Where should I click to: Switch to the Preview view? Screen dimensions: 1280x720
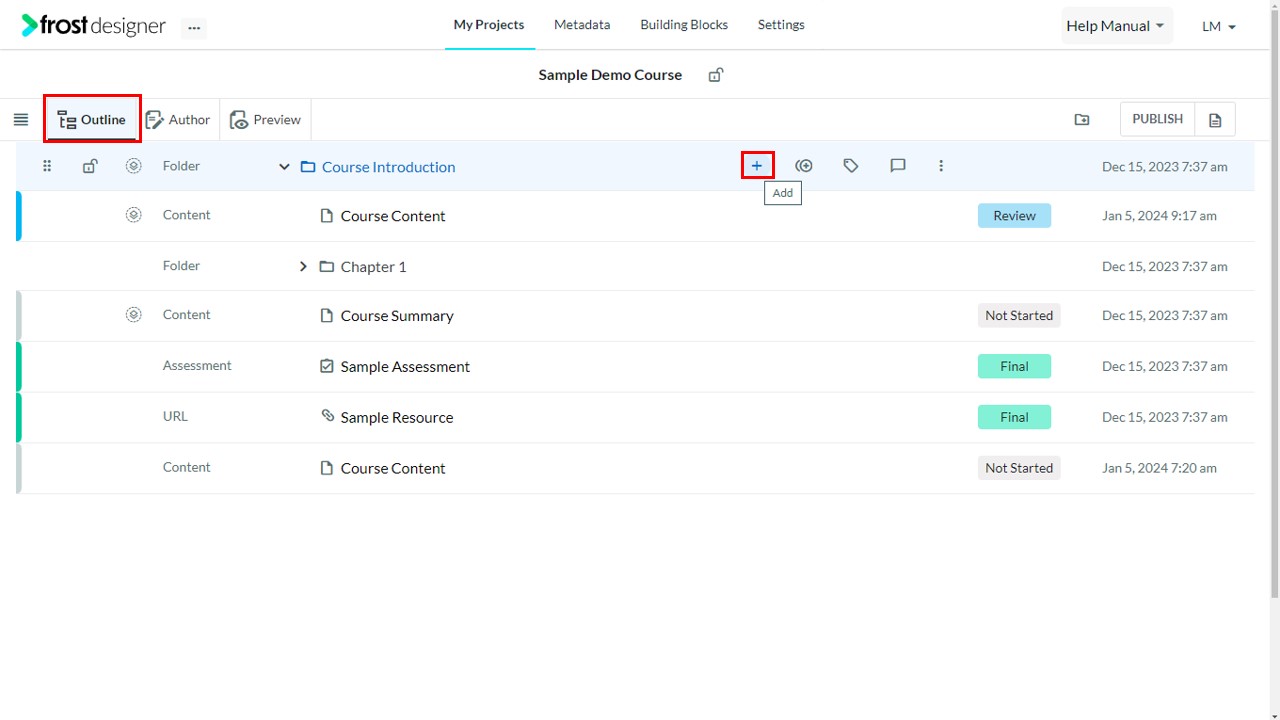(x=265, y=120)
